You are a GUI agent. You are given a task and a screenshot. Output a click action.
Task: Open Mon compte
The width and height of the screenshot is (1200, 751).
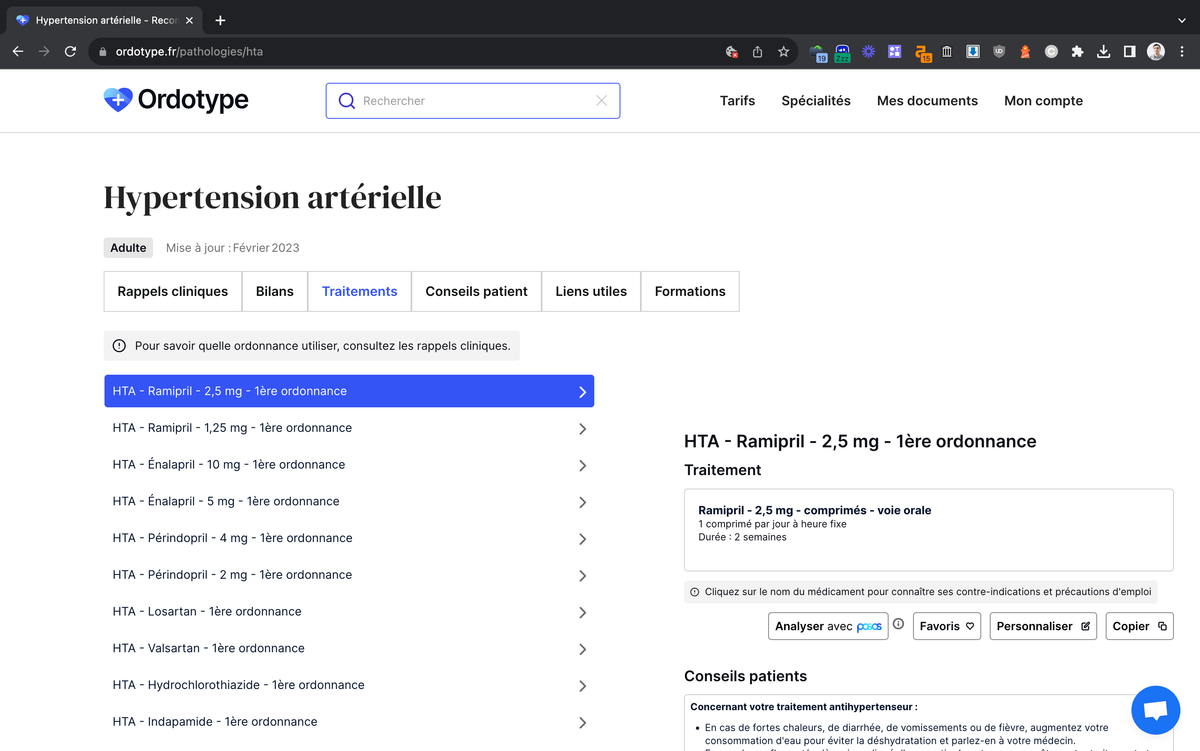click(x=1043, y=101)
